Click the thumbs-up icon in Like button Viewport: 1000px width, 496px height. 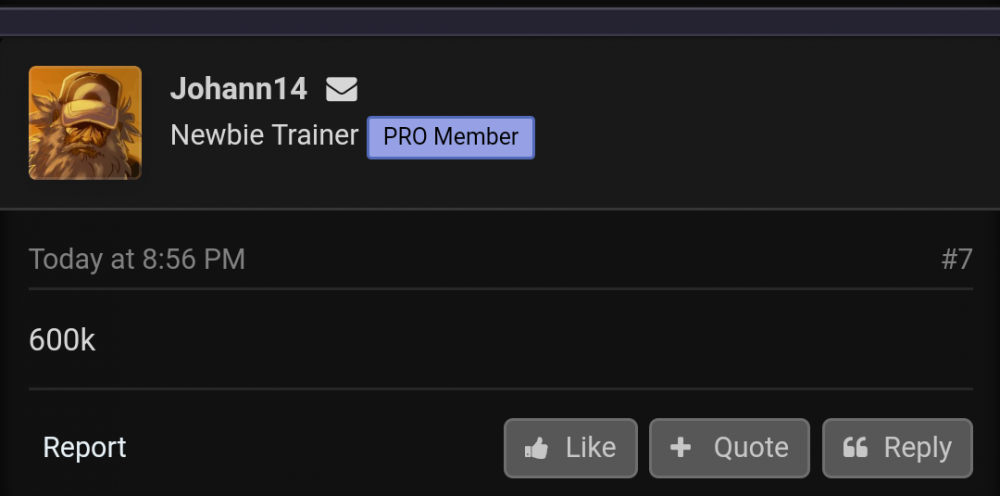(x=536, y=449)
